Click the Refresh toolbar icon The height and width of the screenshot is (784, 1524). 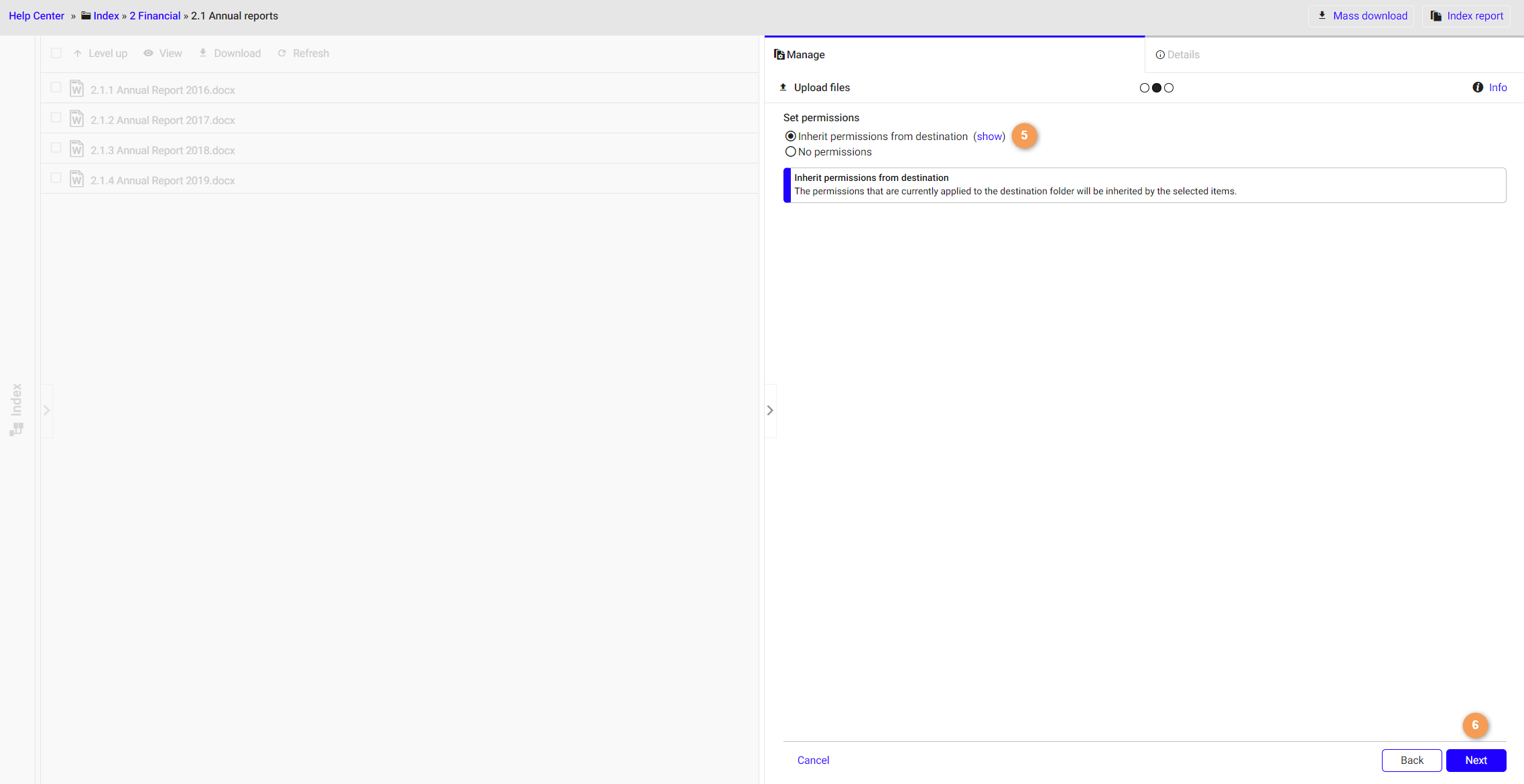282,53
